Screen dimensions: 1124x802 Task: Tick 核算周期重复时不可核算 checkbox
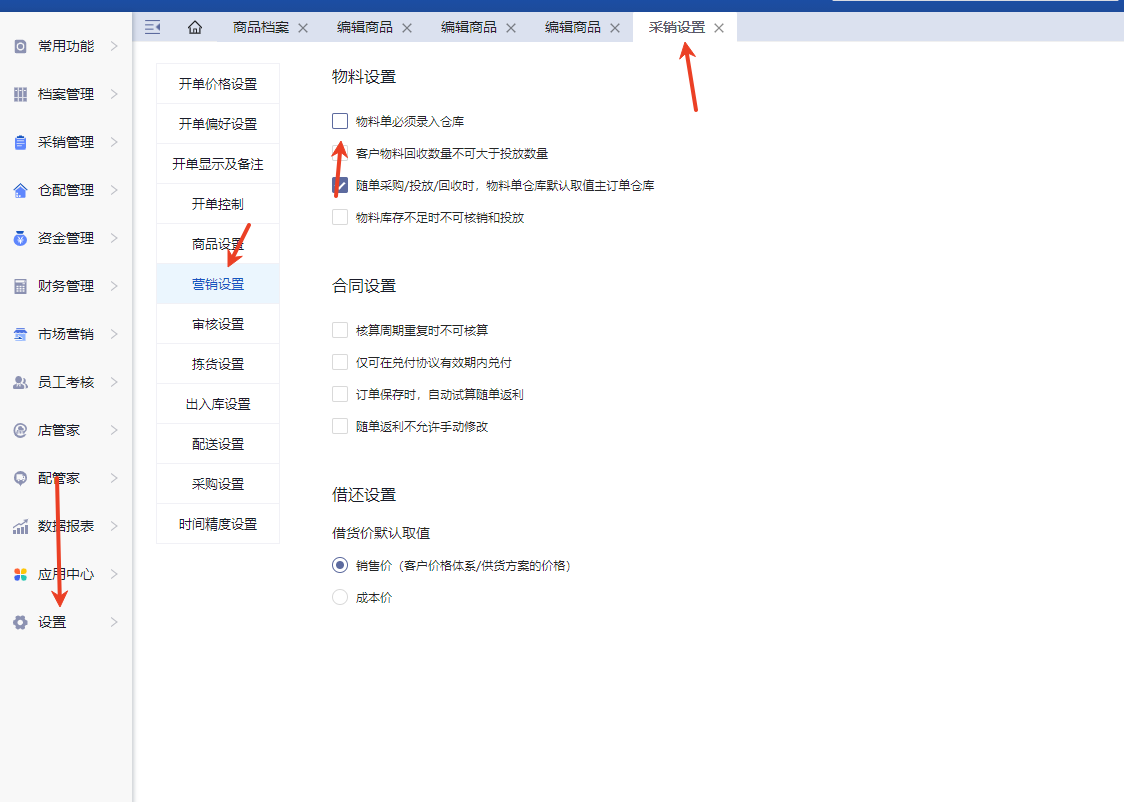tap(340, 330)
